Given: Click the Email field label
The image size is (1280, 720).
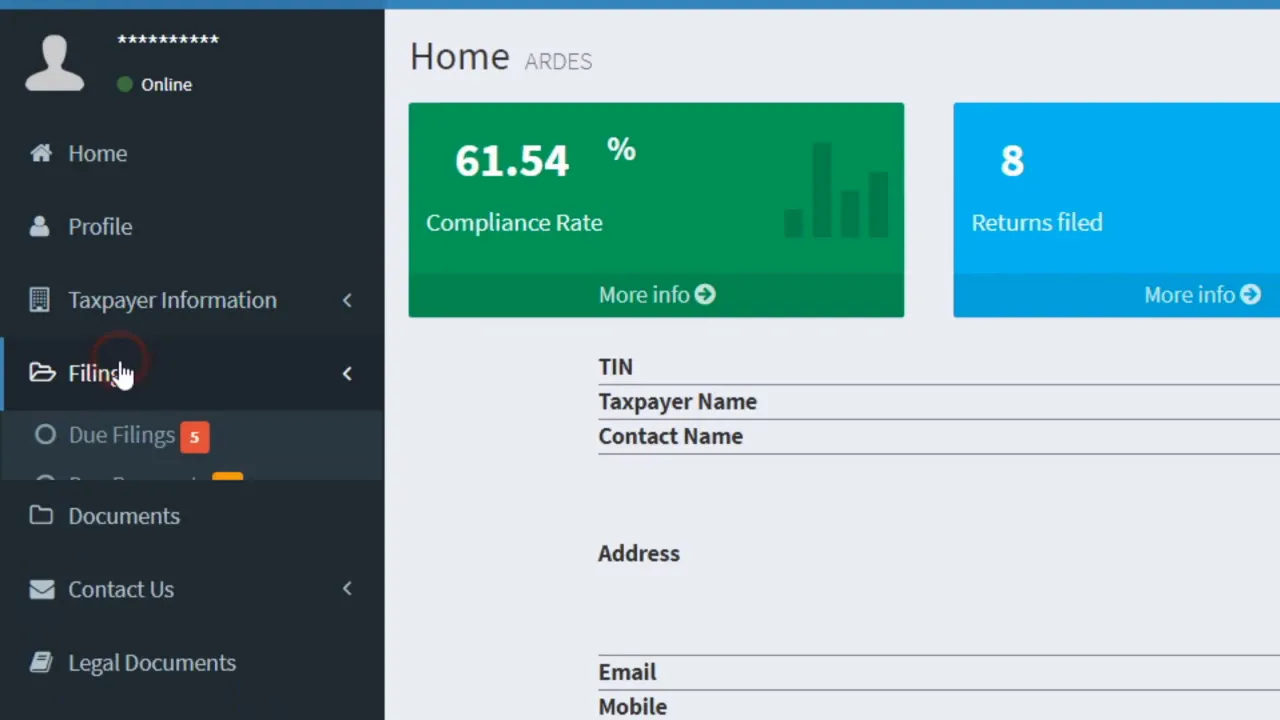Looking at the screenshot, I should pos(627,672).
